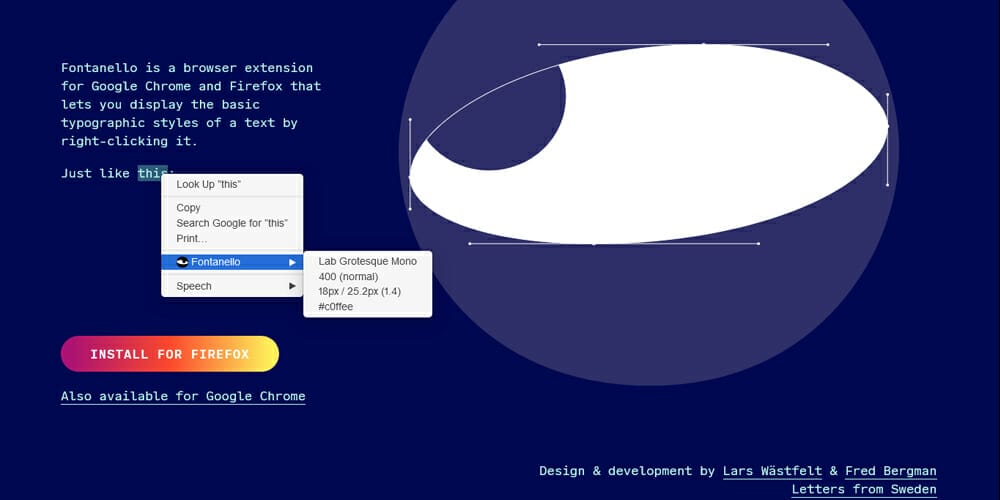This screenshot has width=1000, height=500.
Task: Click the white eye-shaped logo illustration
Action: point(649,144)
